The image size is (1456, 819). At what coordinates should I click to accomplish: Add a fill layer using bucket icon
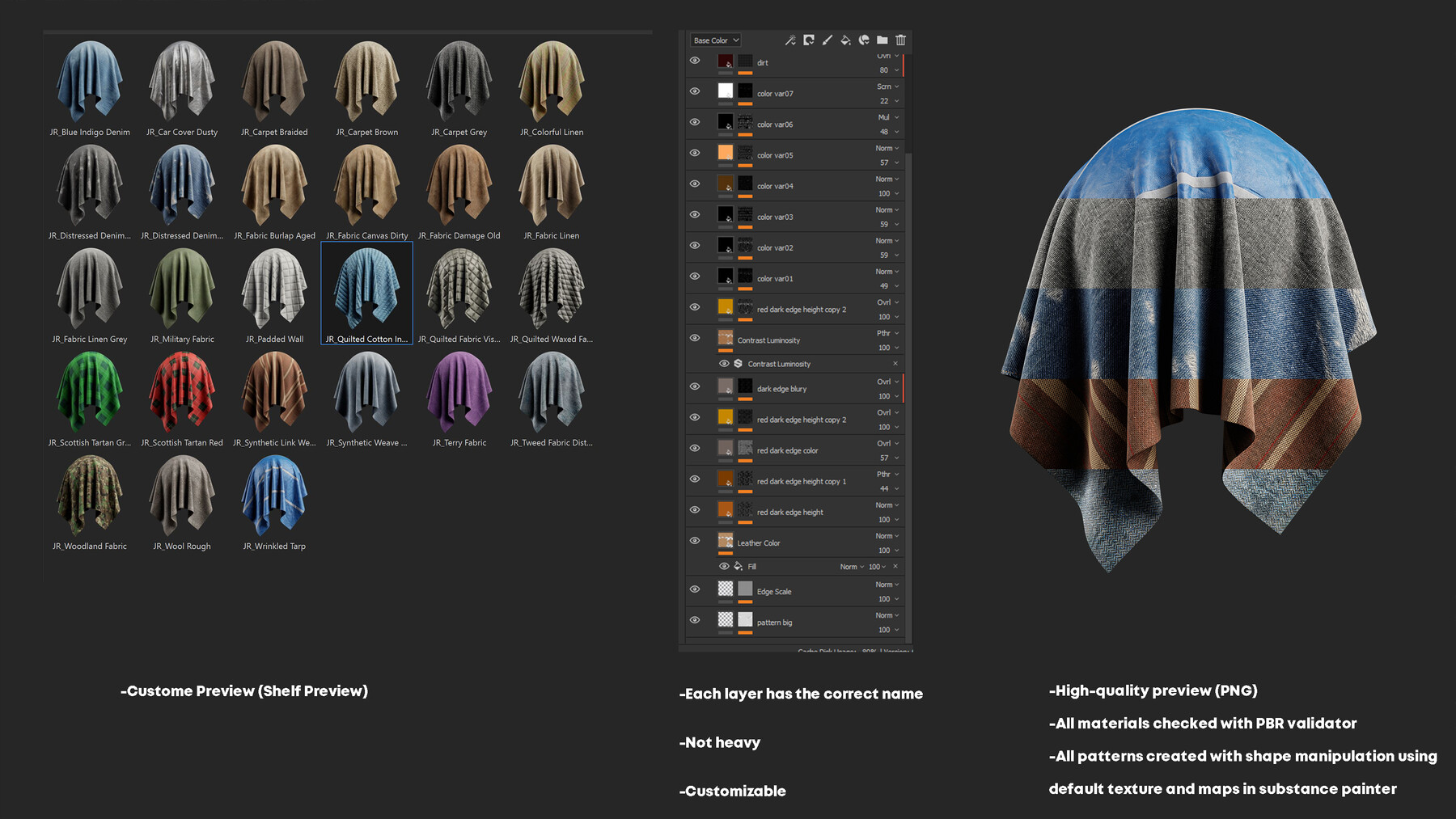(845, 40)
